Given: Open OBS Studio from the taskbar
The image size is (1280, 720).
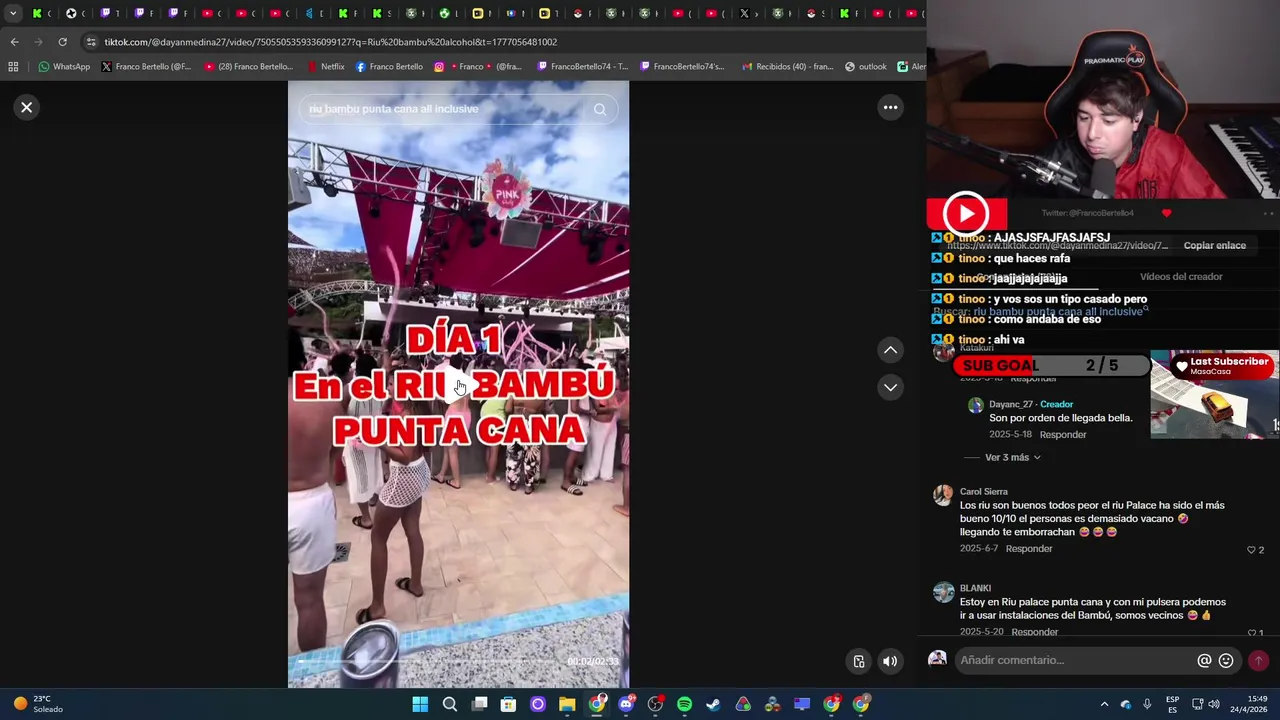Looking at the screenshot, I should pyautogui.click(x=655, y=704).
